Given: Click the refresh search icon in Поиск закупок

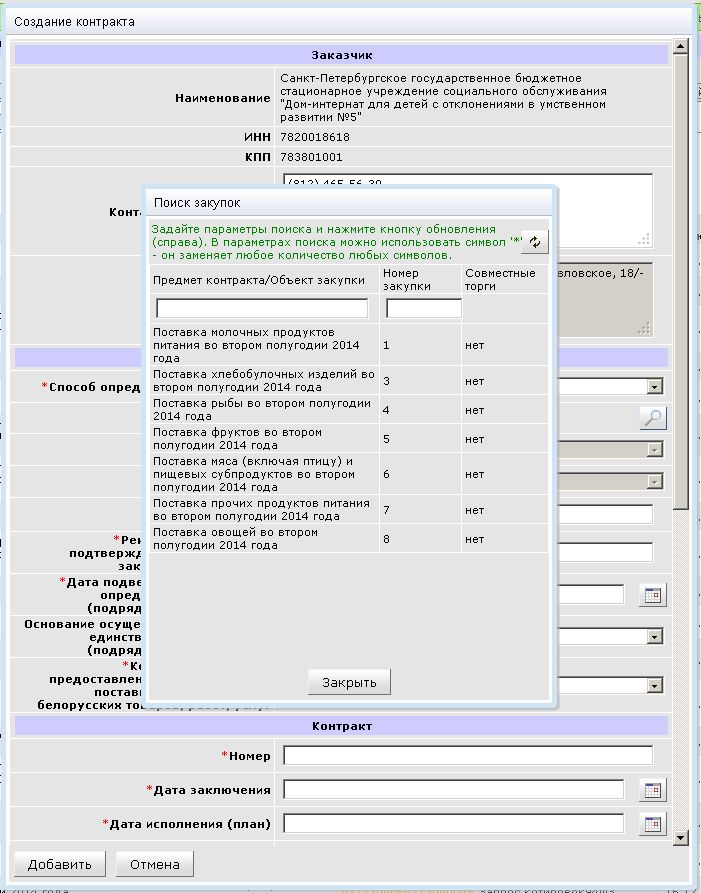Looking at the screenshot, I should 535,242.
